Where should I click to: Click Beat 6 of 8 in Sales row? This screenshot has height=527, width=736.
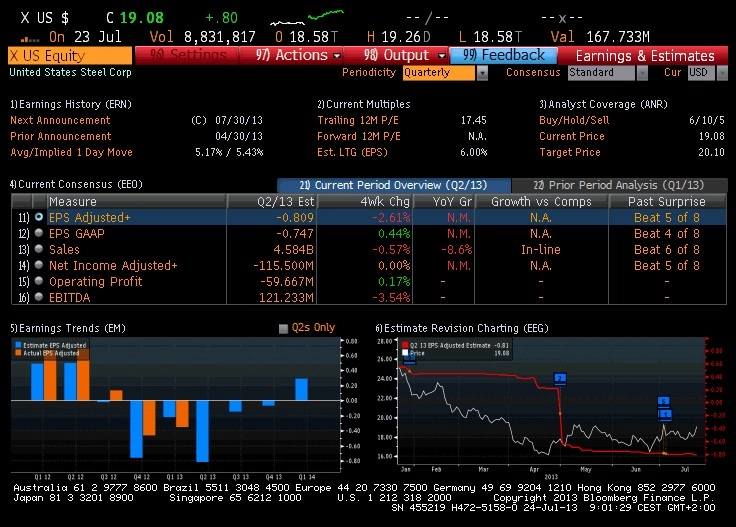[x=667, y=250]
